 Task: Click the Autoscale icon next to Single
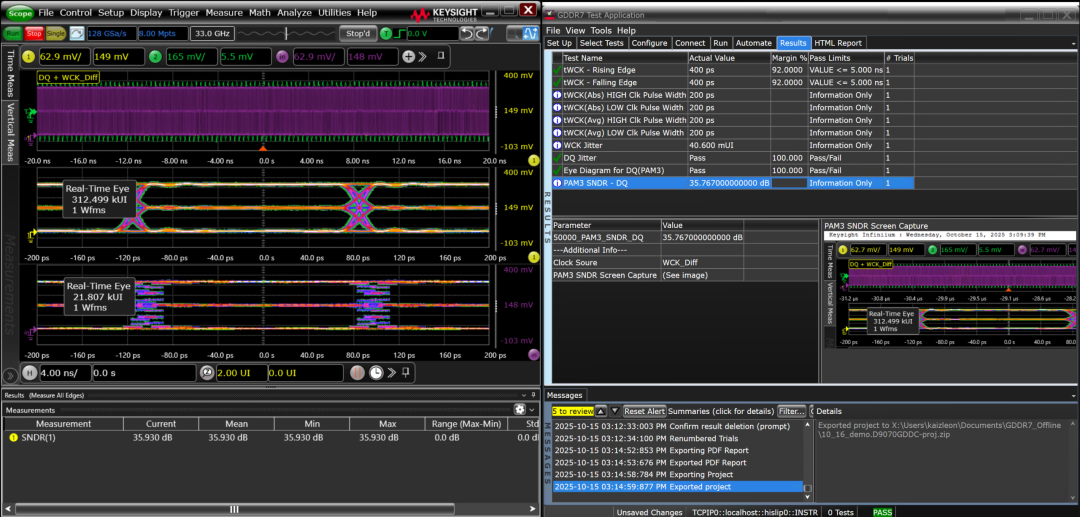coord(76,33)
